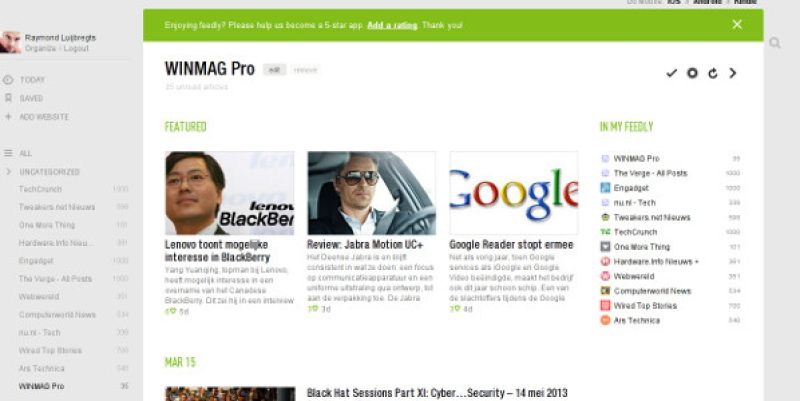
Task: Click the remove button beside WINMAG Pro
Action: click(x=306, y=70)
